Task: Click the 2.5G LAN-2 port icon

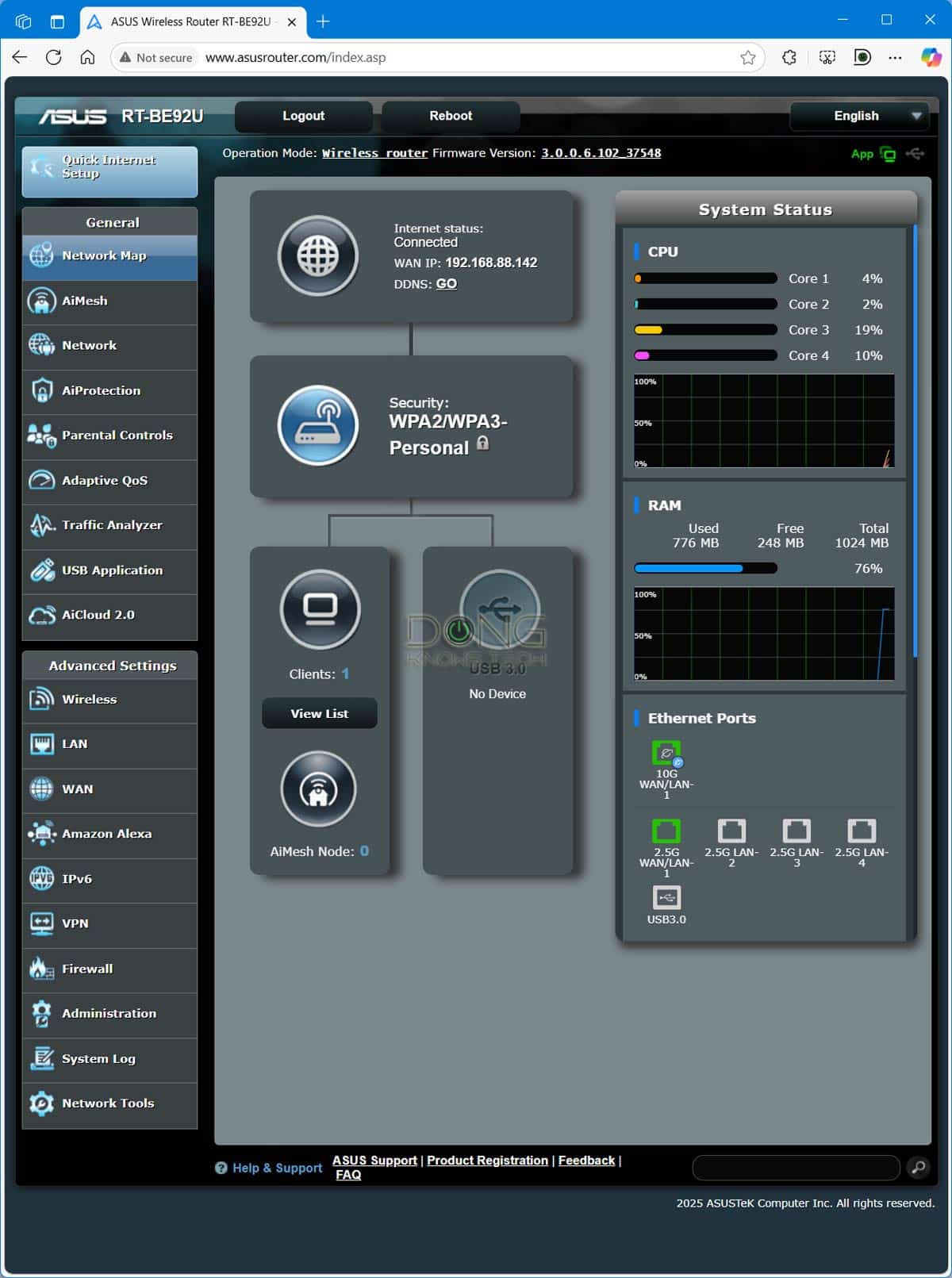Action: coord(731,831)
